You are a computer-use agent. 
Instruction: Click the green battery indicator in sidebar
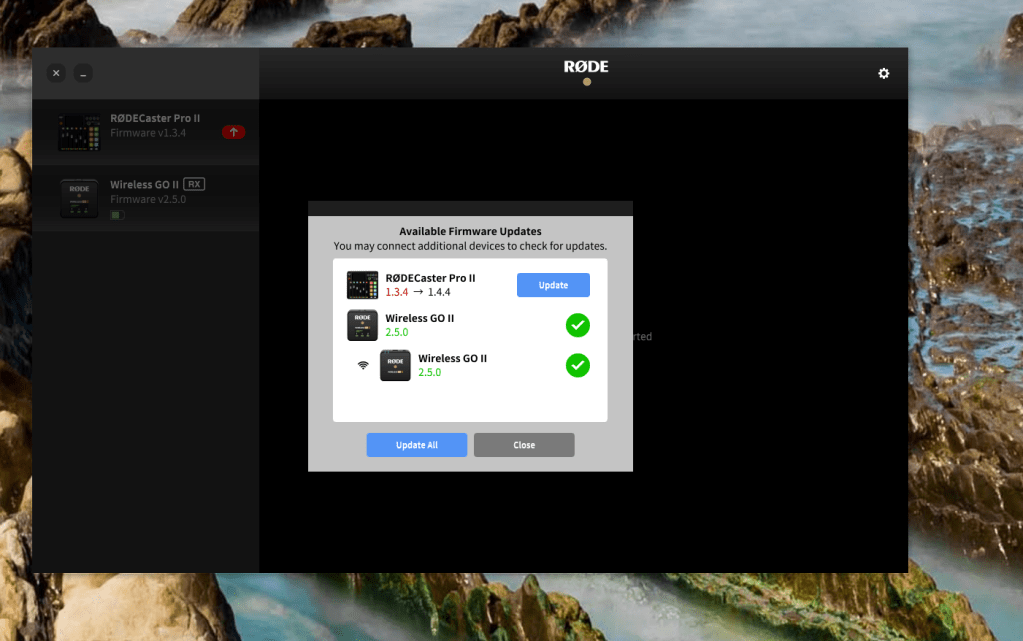click(x=117, y=215)
